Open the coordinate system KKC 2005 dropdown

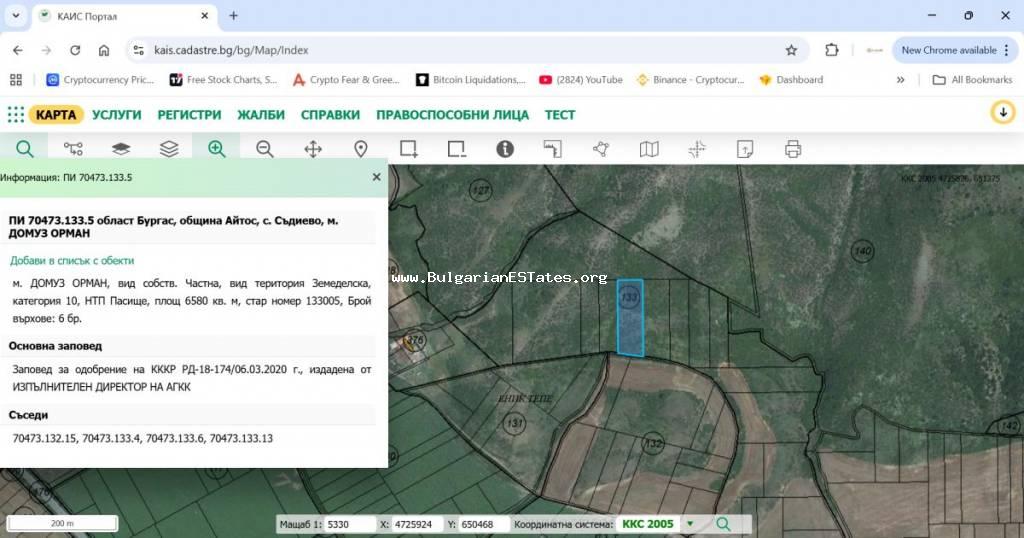(x=689, y=524)
